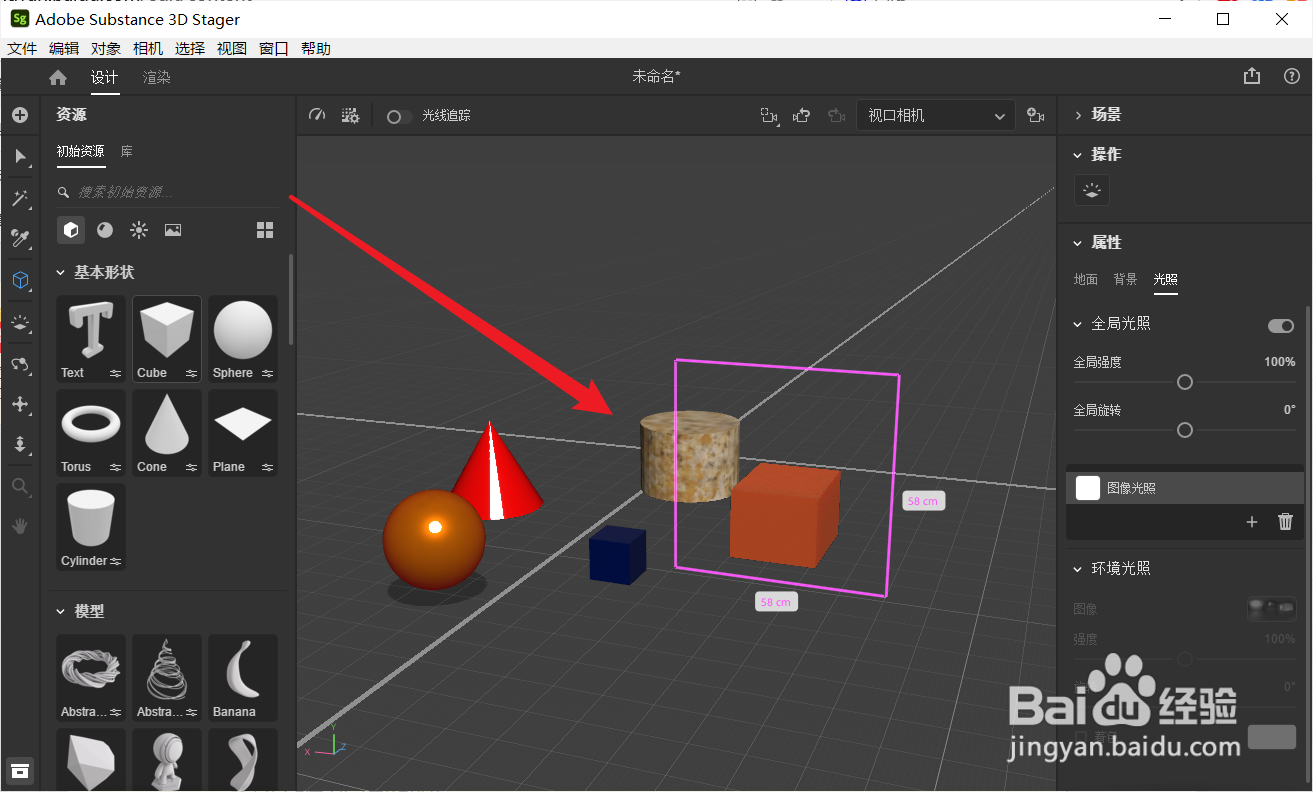Image resolution: width=1313 pixels, height=792 pixels.
Task: Delete the light with trash icon
Action: point(1286,522)
